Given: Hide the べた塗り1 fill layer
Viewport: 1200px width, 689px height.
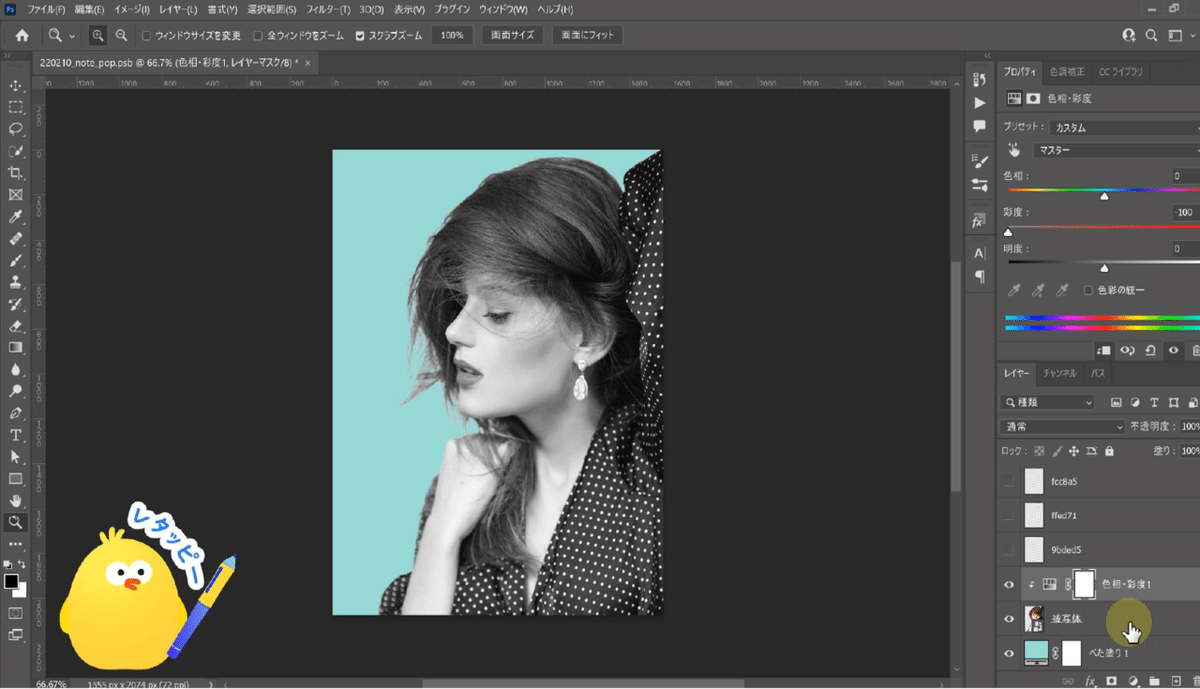Looking at the screenshot, I should point(1008,653).
